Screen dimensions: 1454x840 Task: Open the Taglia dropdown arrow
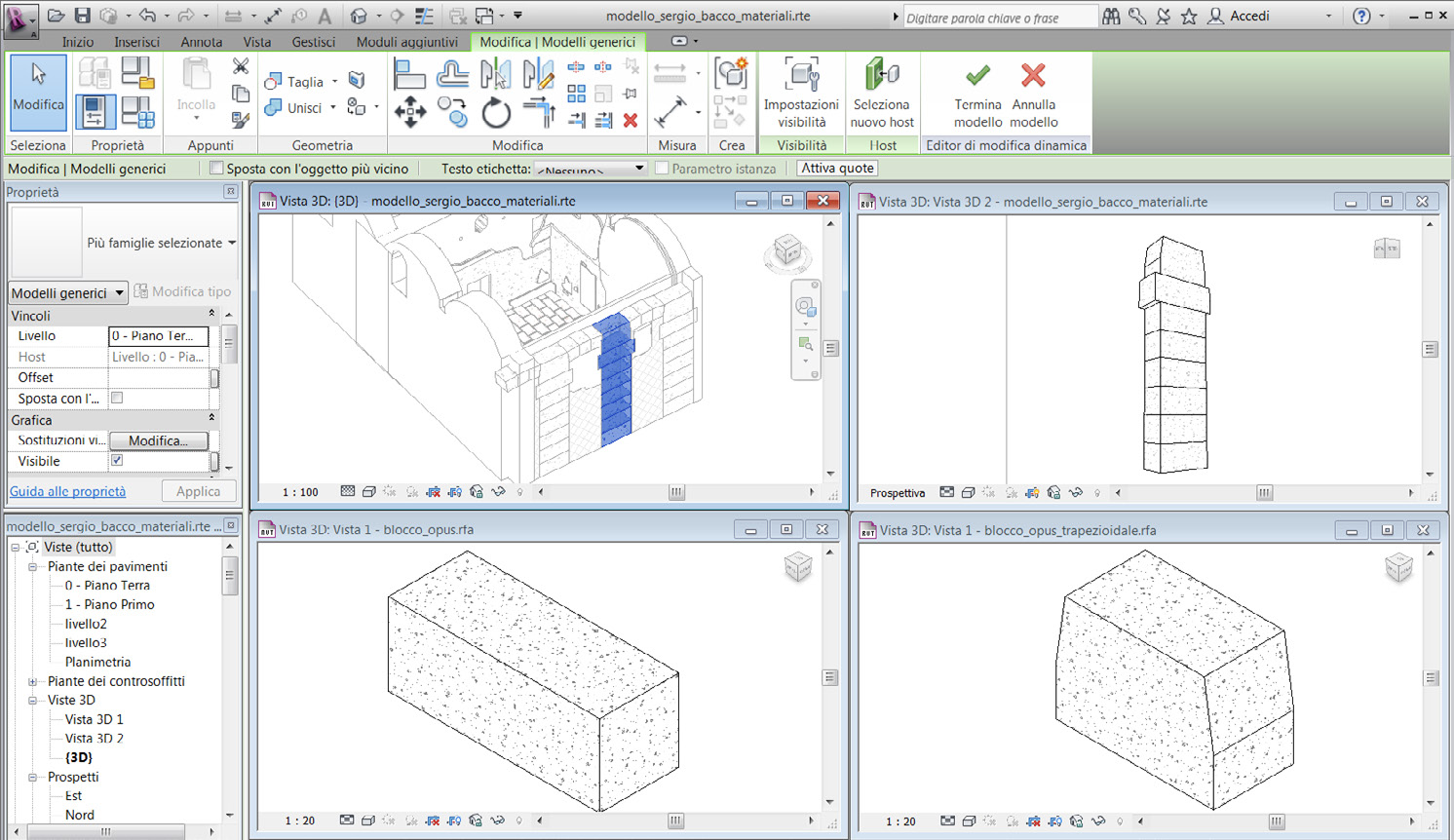[x=335, y=82]
